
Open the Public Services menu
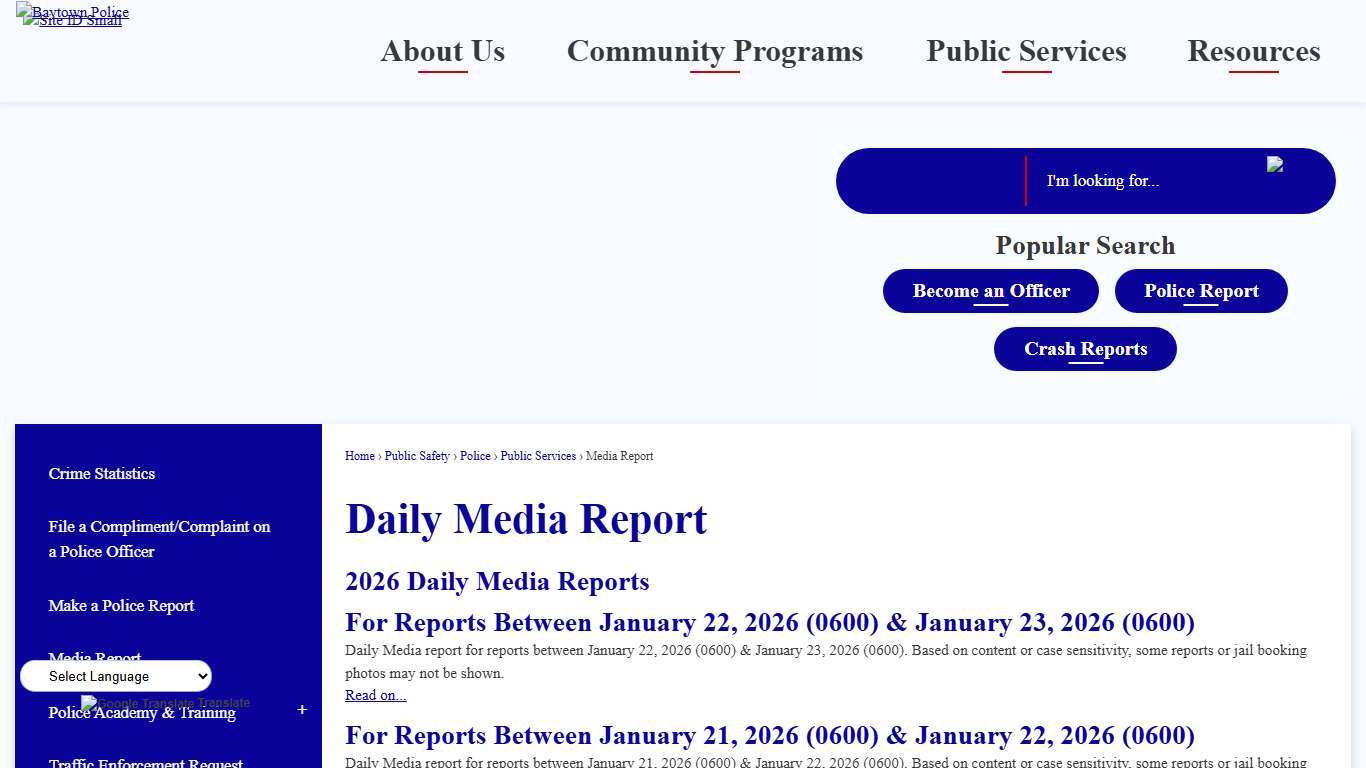pyautogui.click(x=1025, y=52)
